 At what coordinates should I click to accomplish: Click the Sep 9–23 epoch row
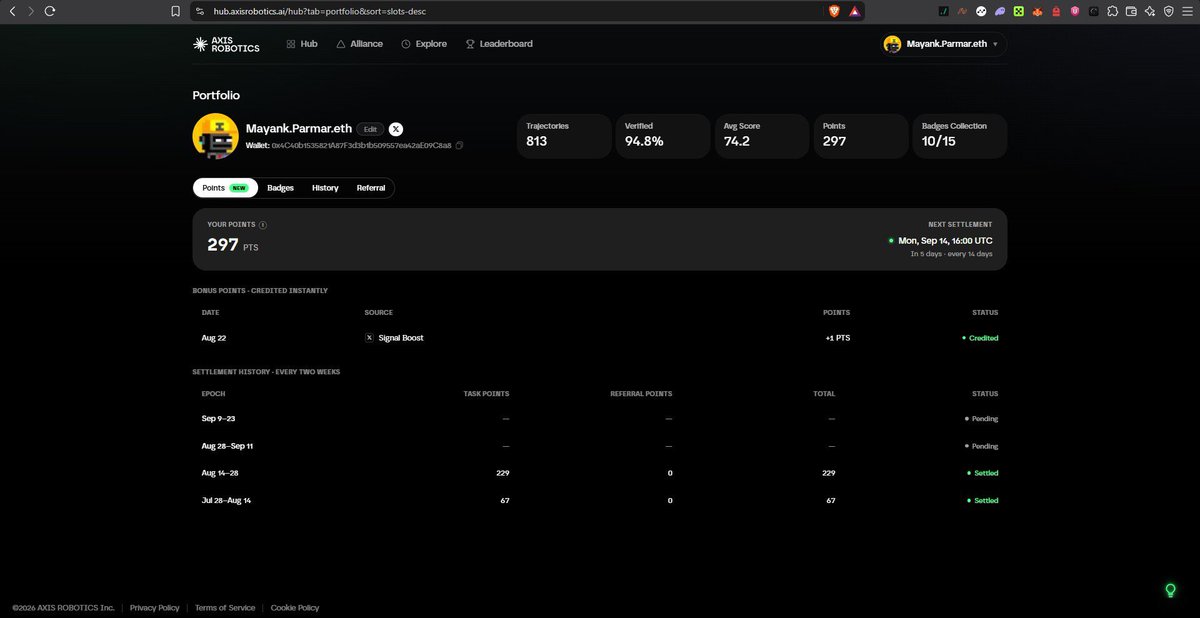pos(600,419)
